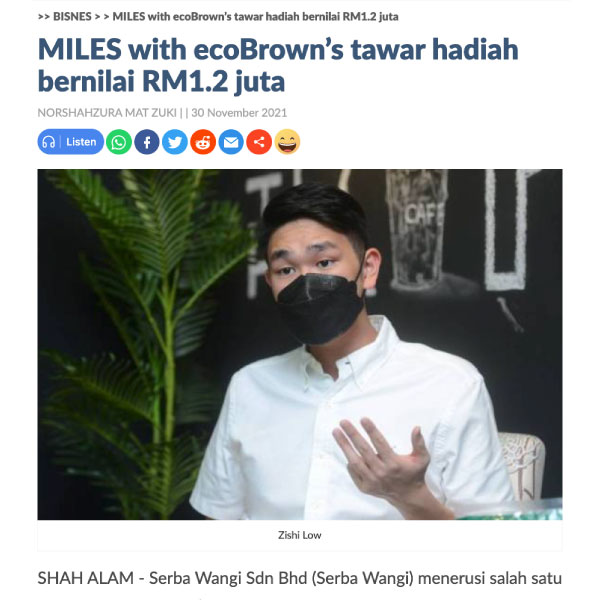Click the Serba Wangi Sdn Bhd company name

[x=228, y=578]
